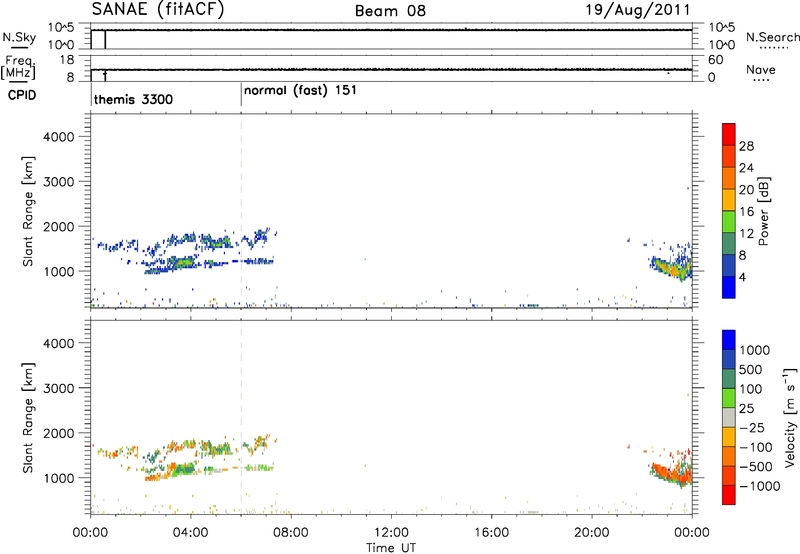Click the Slant Range label of the power panel
Viewport: 800px width, 554px height.
28,211
